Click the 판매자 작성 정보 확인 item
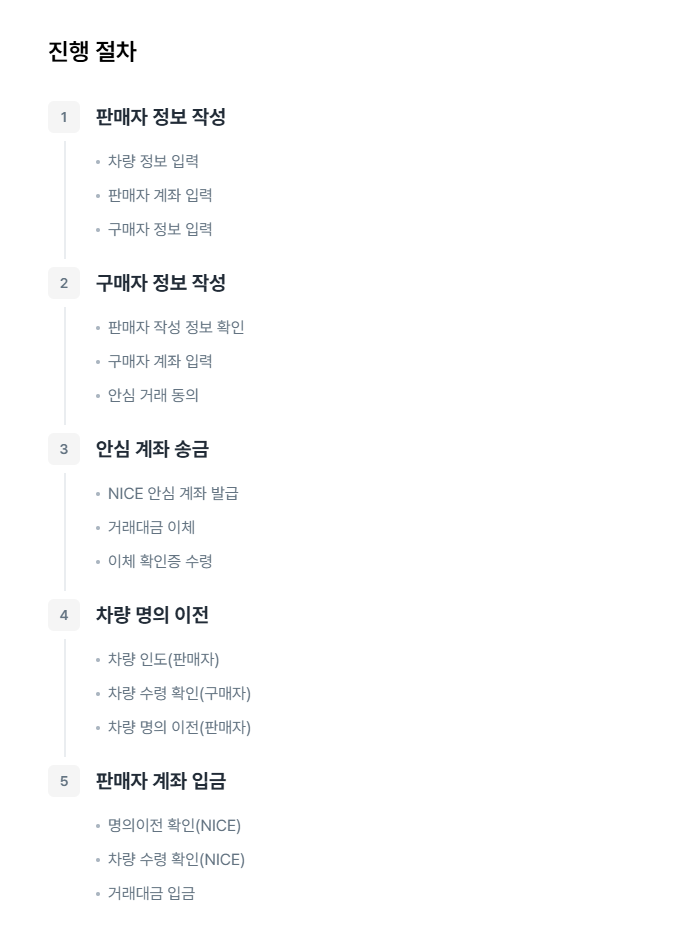This screenshot has height=947, width=696. 176,327
